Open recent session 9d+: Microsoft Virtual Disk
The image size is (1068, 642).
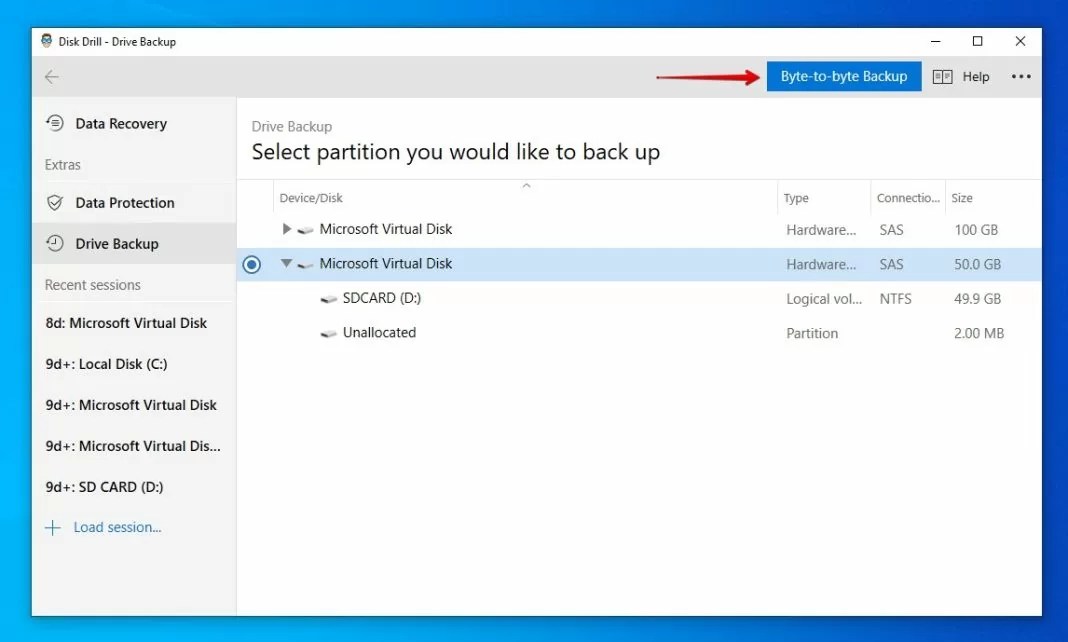131,404
